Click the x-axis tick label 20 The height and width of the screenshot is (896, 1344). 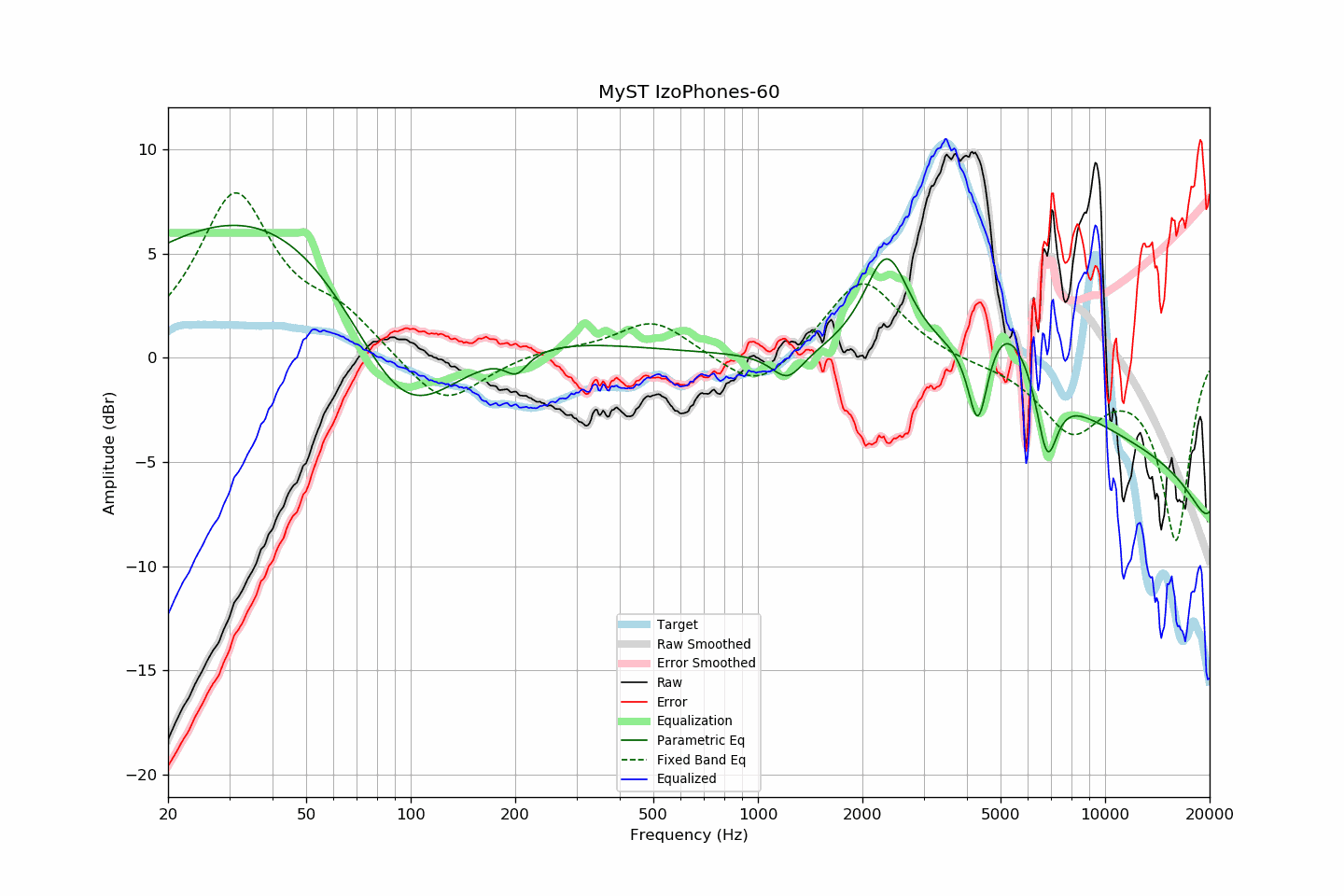tap(168, 814)
